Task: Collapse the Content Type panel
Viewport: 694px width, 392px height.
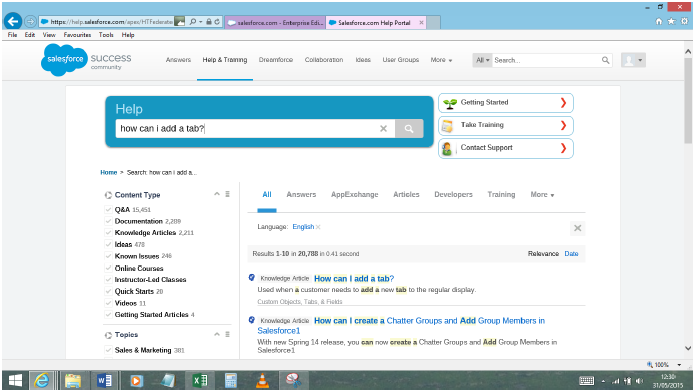Action: 217,194
